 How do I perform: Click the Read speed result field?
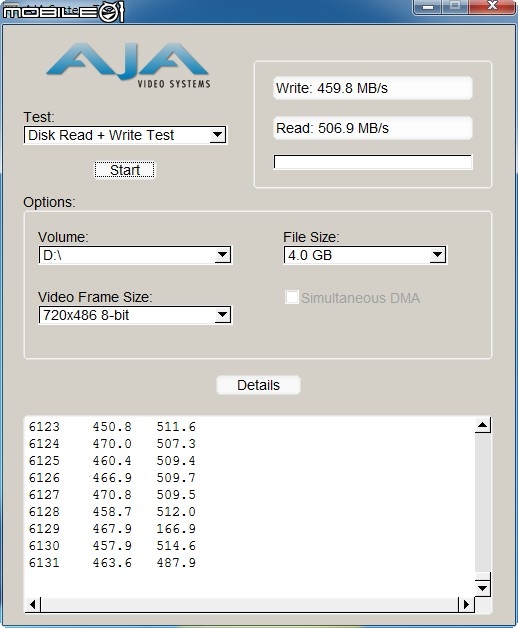click(x=373, y=128)
